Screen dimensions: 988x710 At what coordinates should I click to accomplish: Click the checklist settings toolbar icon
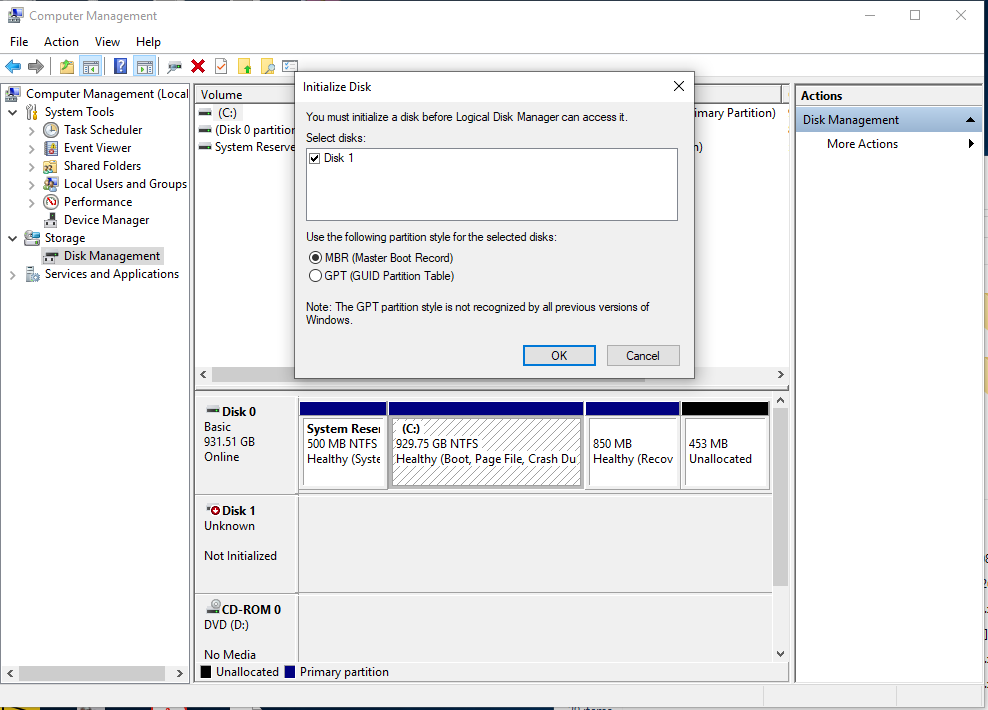click(x=290, y=66)
